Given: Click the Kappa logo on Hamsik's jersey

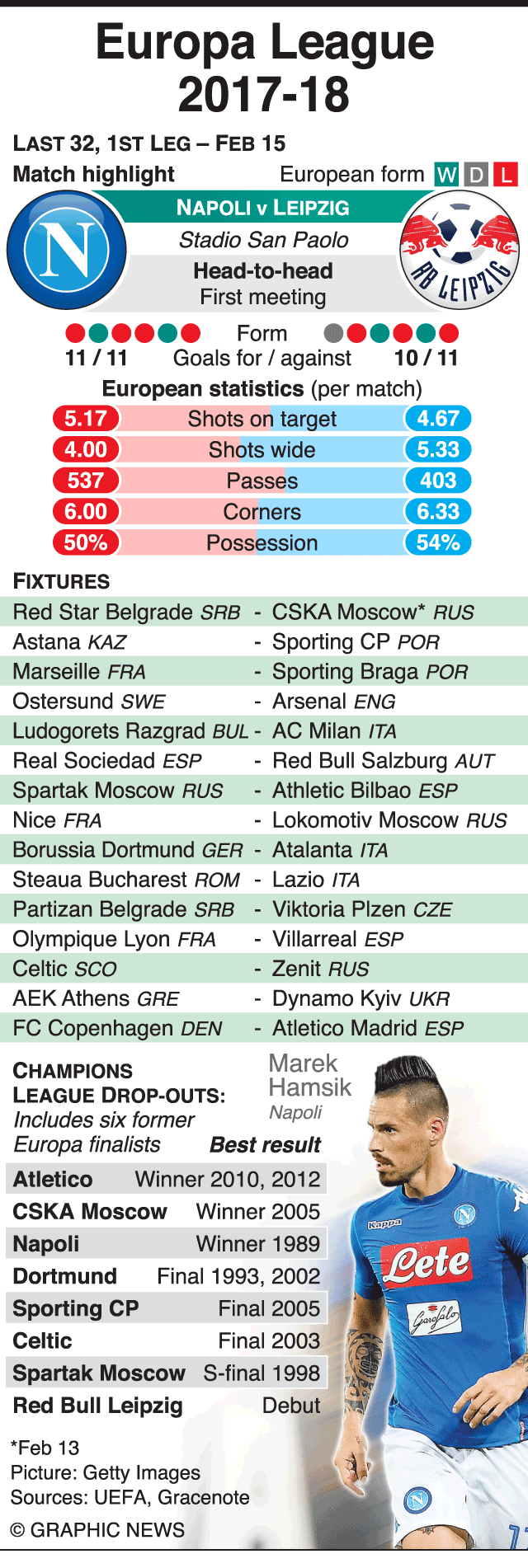Looking at the screenshot, I should (x=384, y=1224).
